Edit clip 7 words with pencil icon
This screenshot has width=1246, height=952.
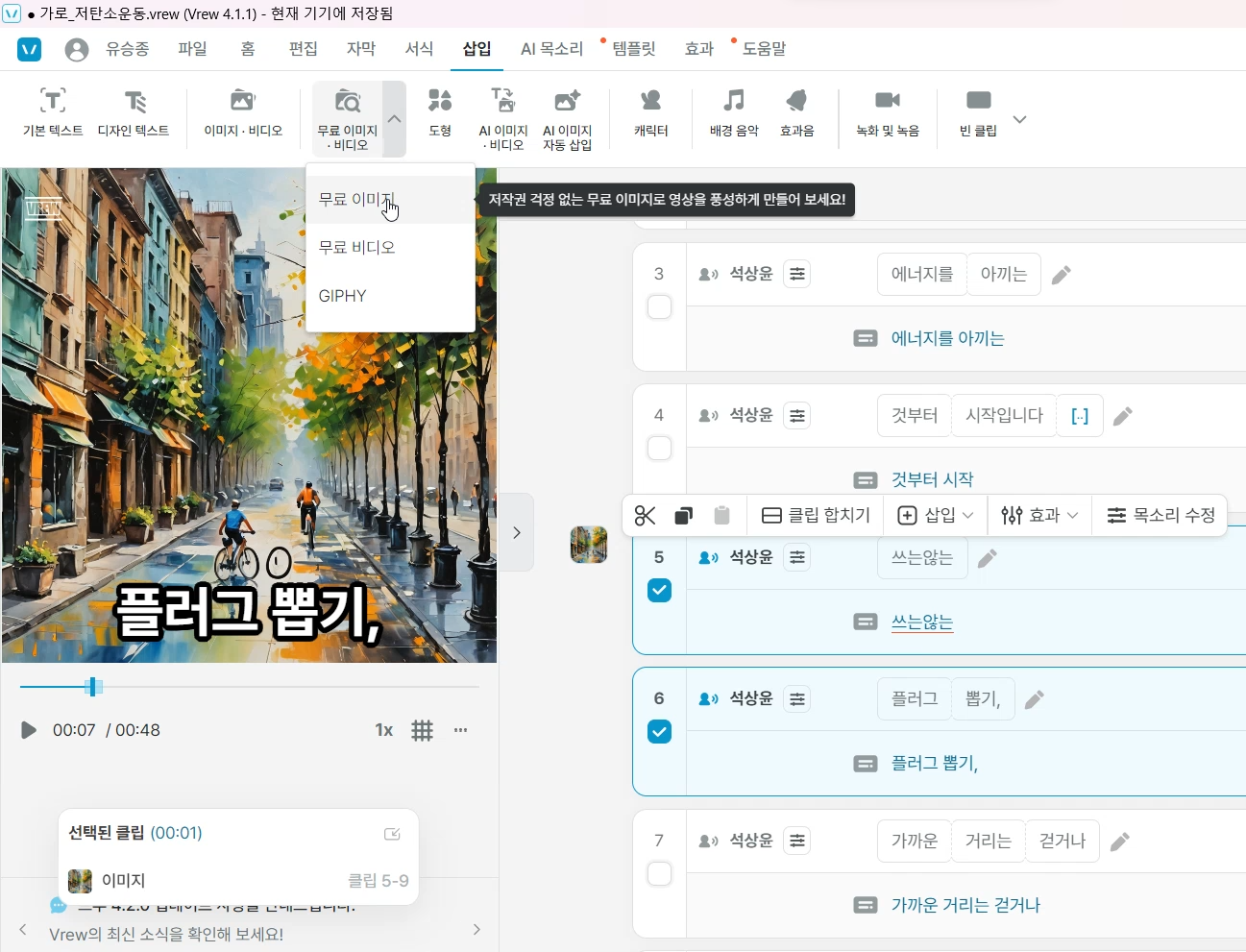pos(1120,842)
